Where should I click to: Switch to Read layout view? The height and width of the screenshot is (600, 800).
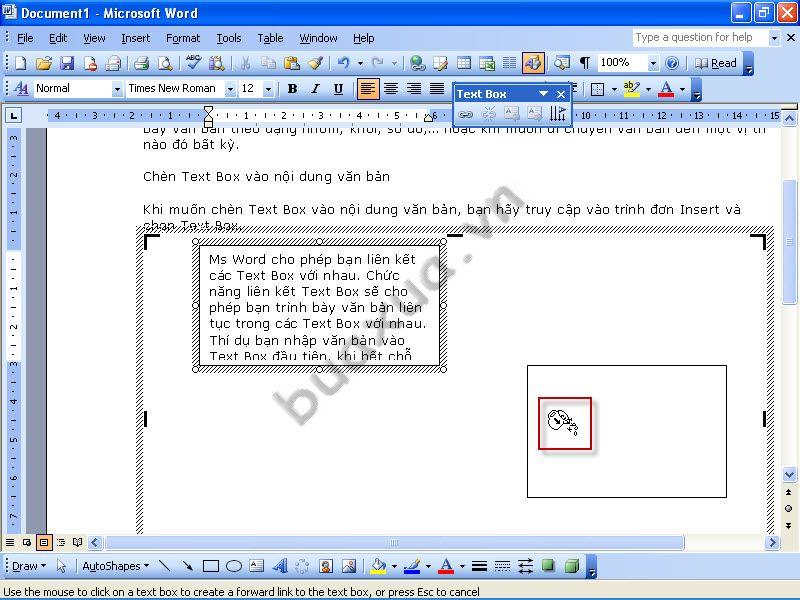tap(716, 63)
